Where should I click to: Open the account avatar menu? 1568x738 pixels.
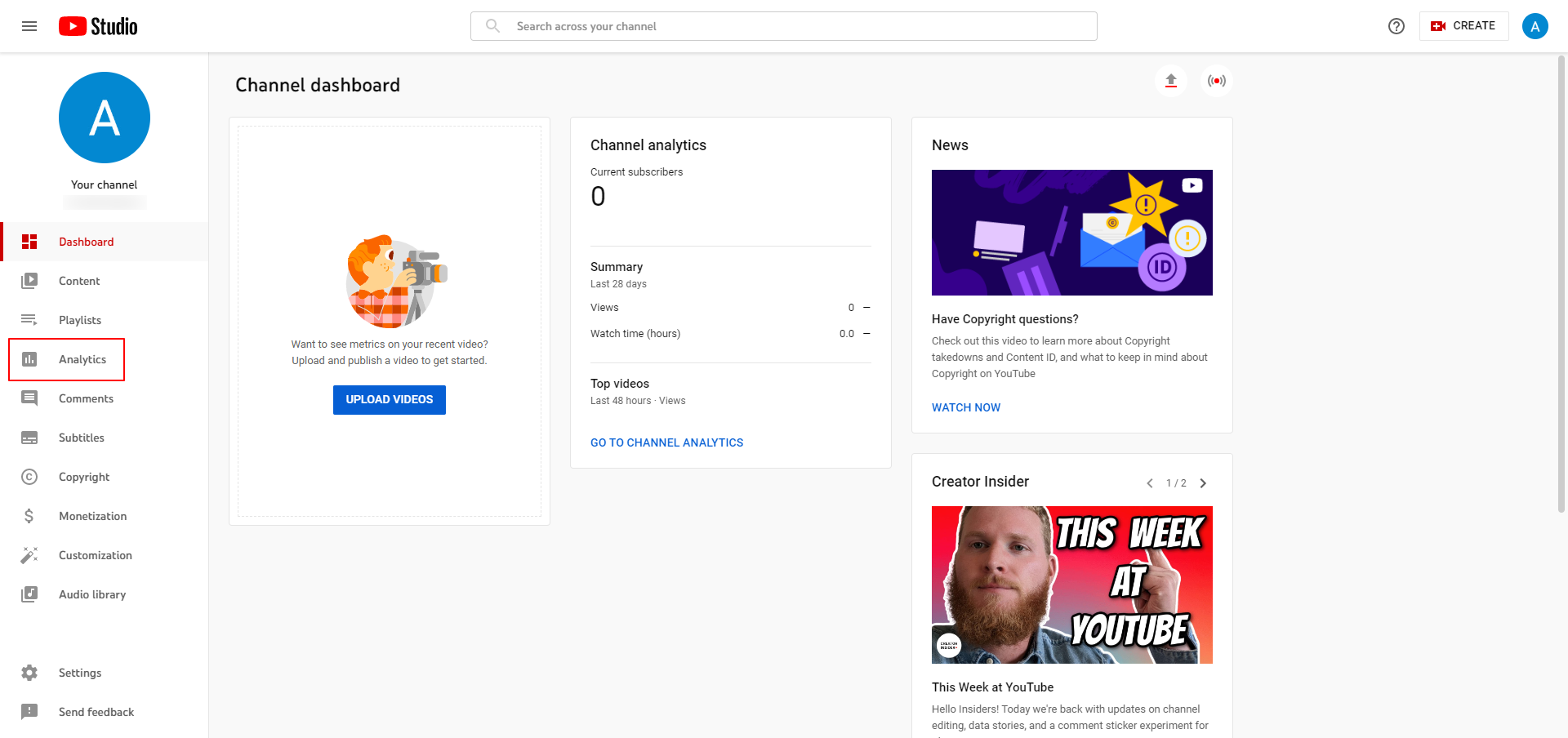1535,26
